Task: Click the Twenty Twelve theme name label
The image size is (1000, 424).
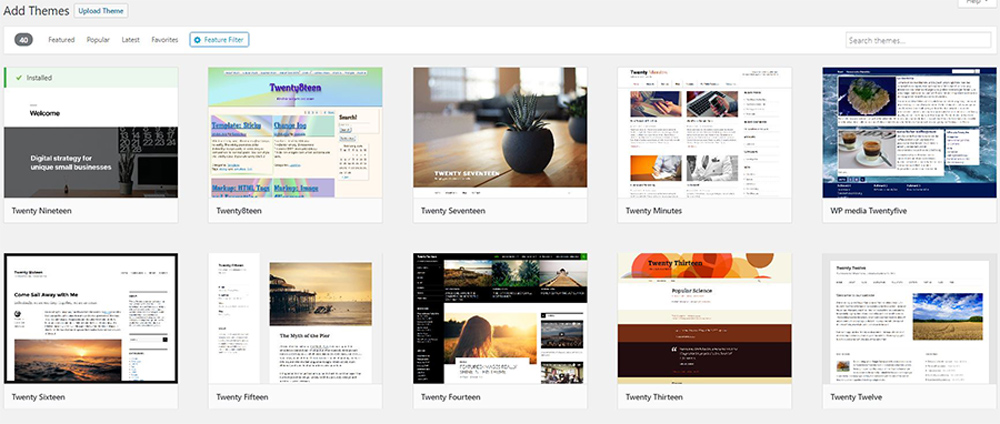Action: (857, 397)
